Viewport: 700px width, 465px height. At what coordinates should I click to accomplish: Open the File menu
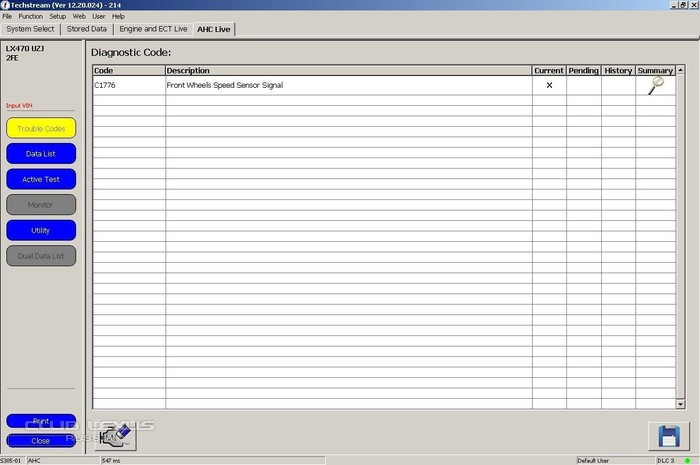[x=7, y=16]
